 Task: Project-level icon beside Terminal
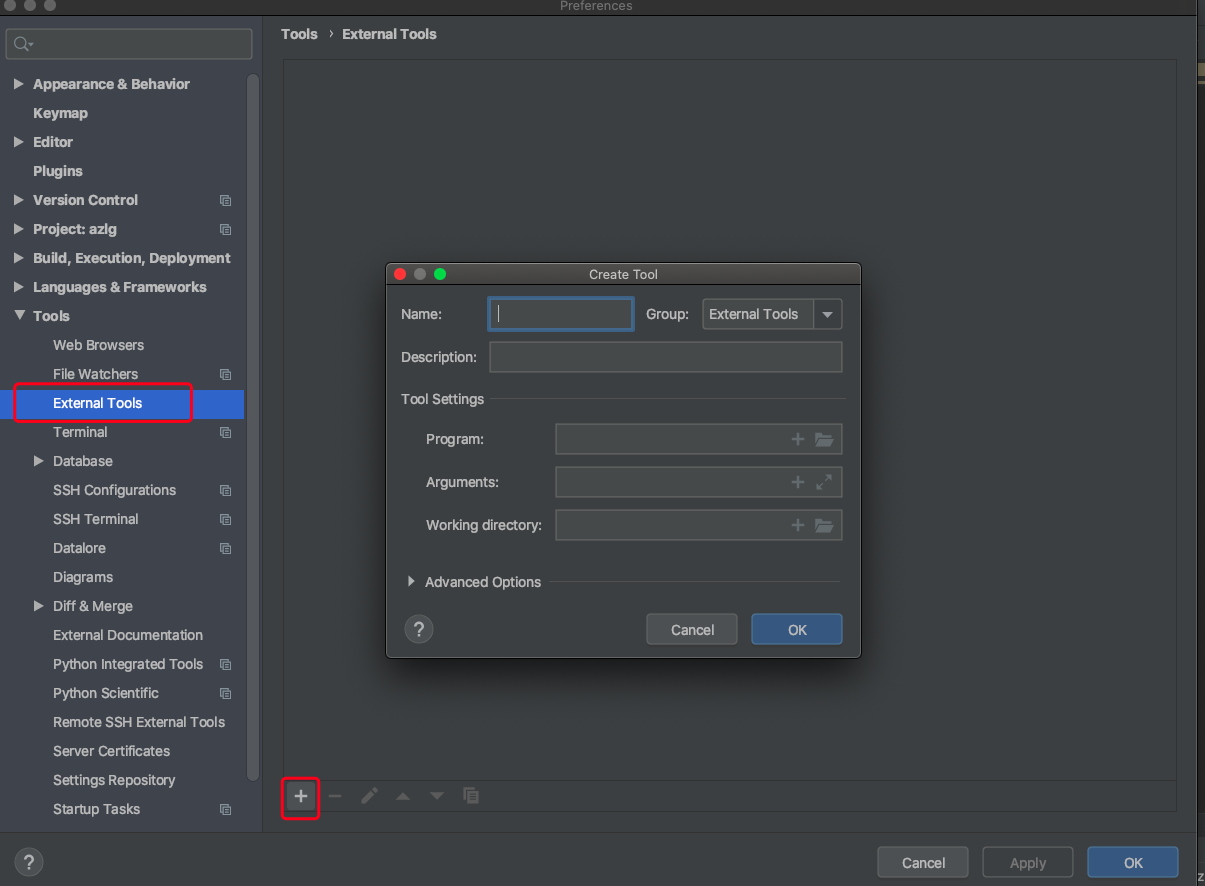pos(225,432)
